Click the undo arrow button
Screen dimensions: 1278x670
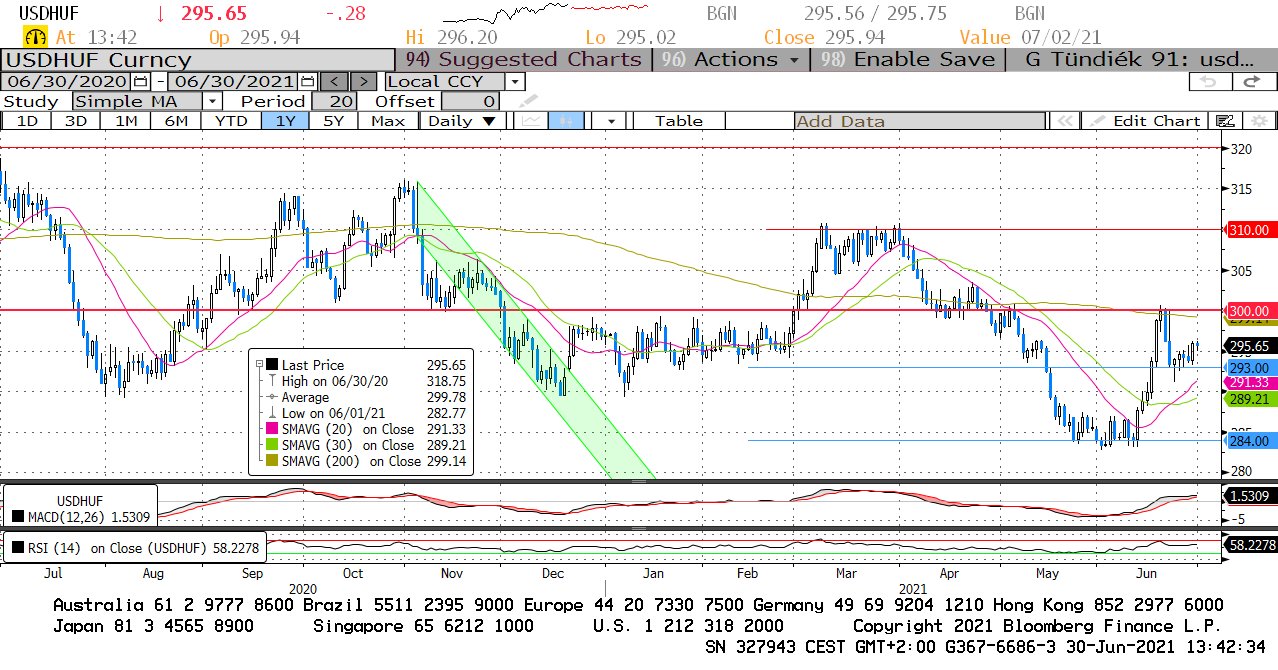pyautogui.click(x=1210, y=82)
